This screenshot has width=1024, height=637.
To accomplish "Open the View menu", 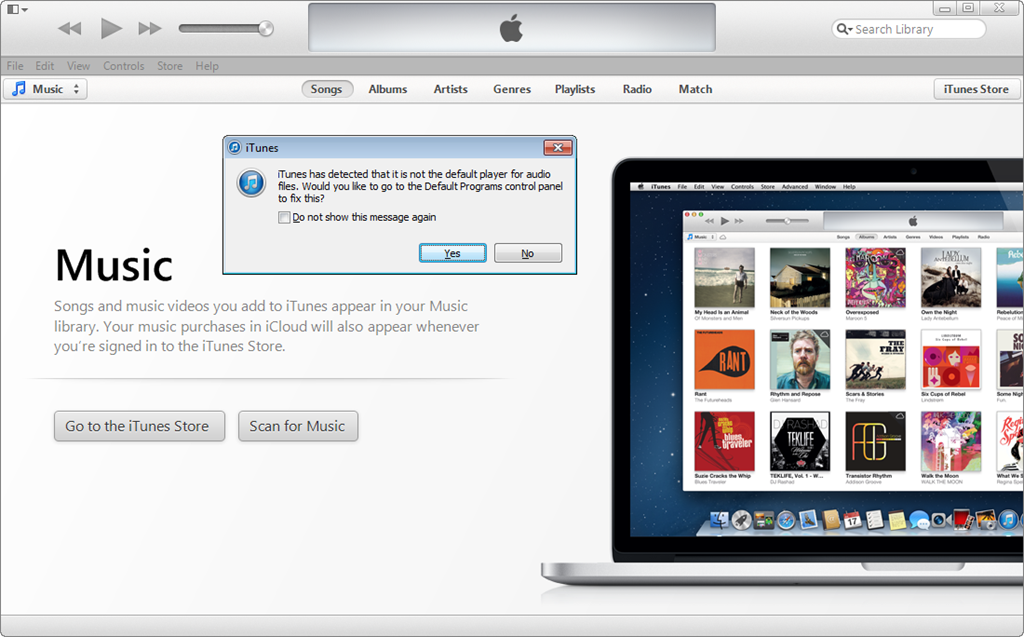I will tap(78, 66).
